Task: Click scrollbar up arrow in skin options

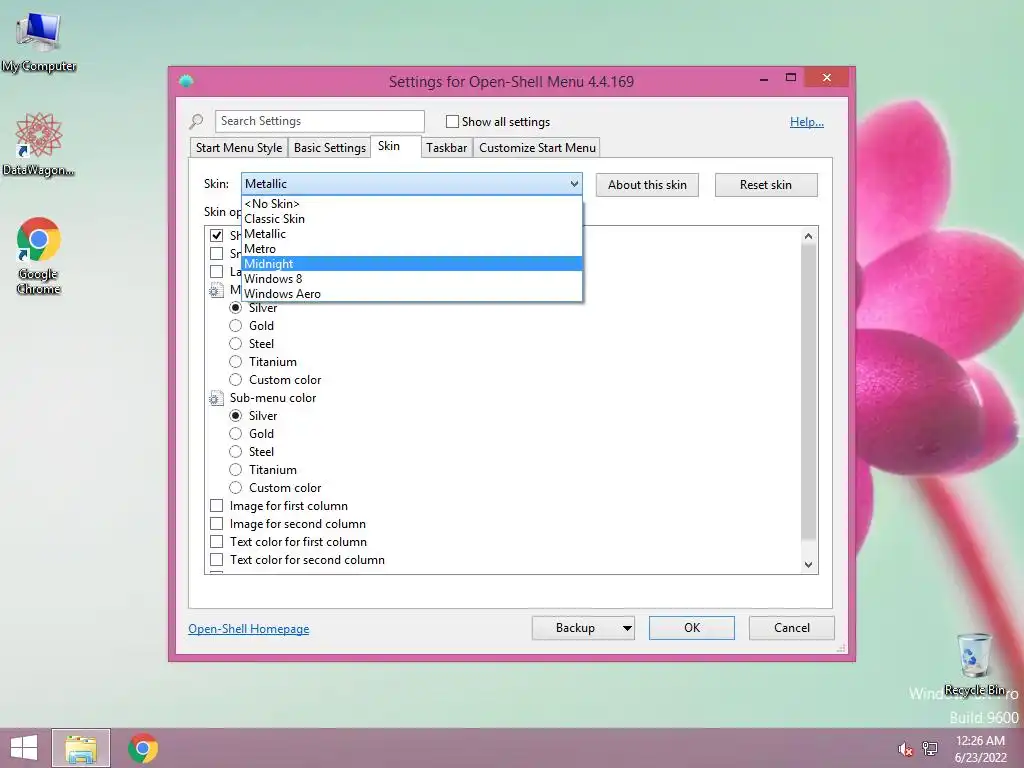Action: click(x=808, y=236)
